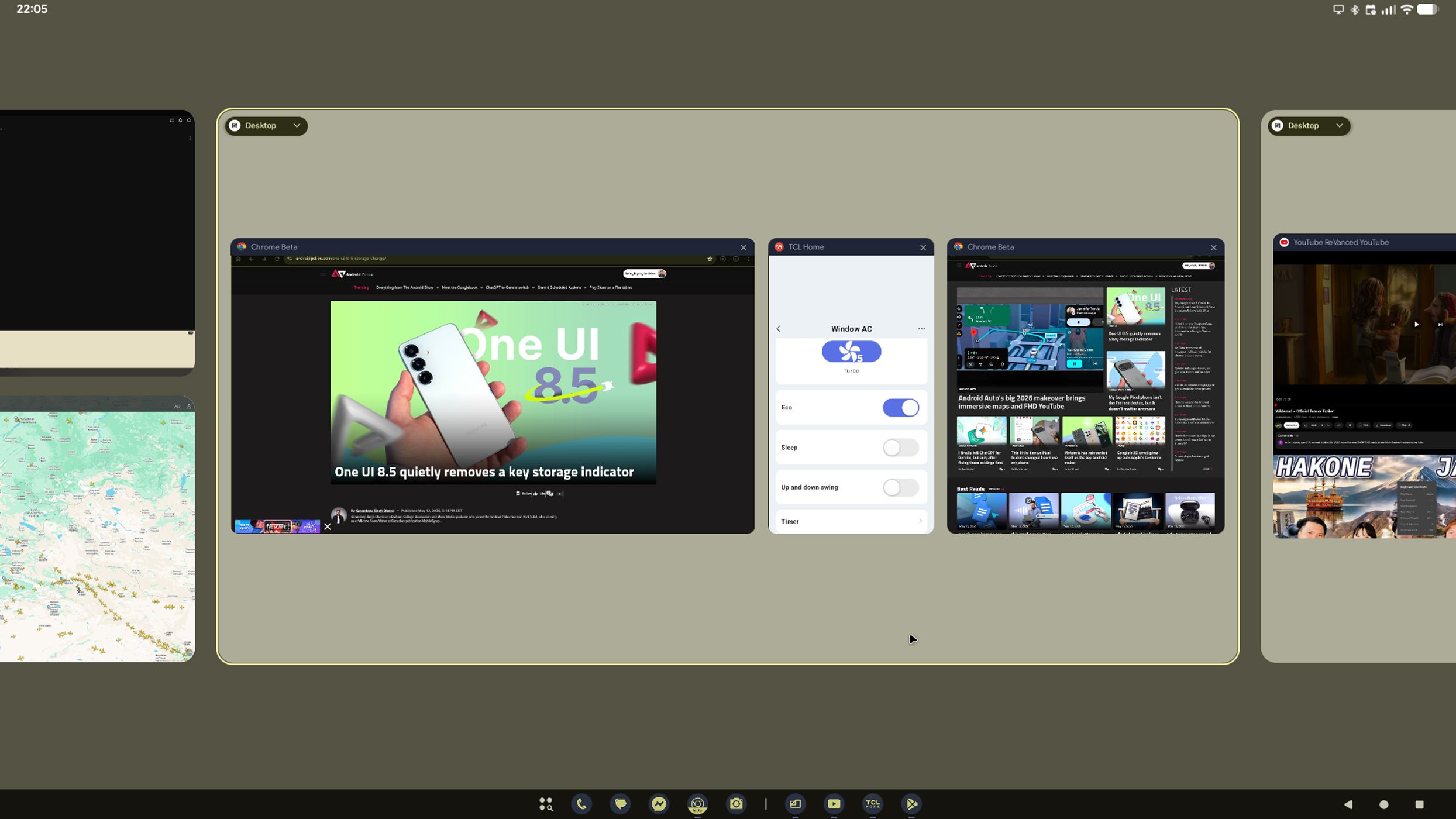Viewport: 1456px width, 819px height.
Task: Select YouTube ReVanced window preview
Action: (1364, 386)
